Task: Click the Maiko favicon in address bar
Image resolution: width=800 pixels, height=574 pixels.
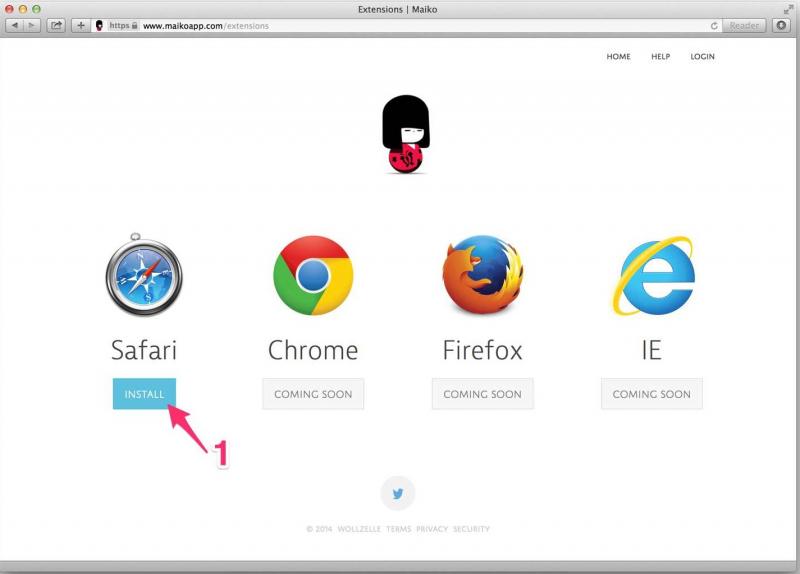Action: tap(99, 25)
